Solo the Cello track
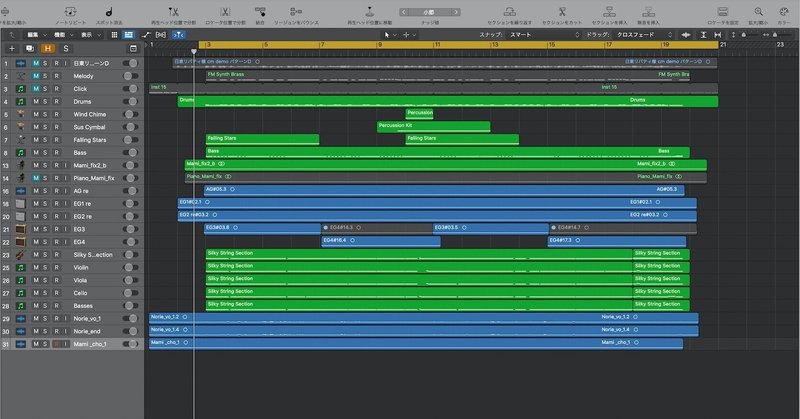Viewport: 800px width, 419px height. pos(45,293)
